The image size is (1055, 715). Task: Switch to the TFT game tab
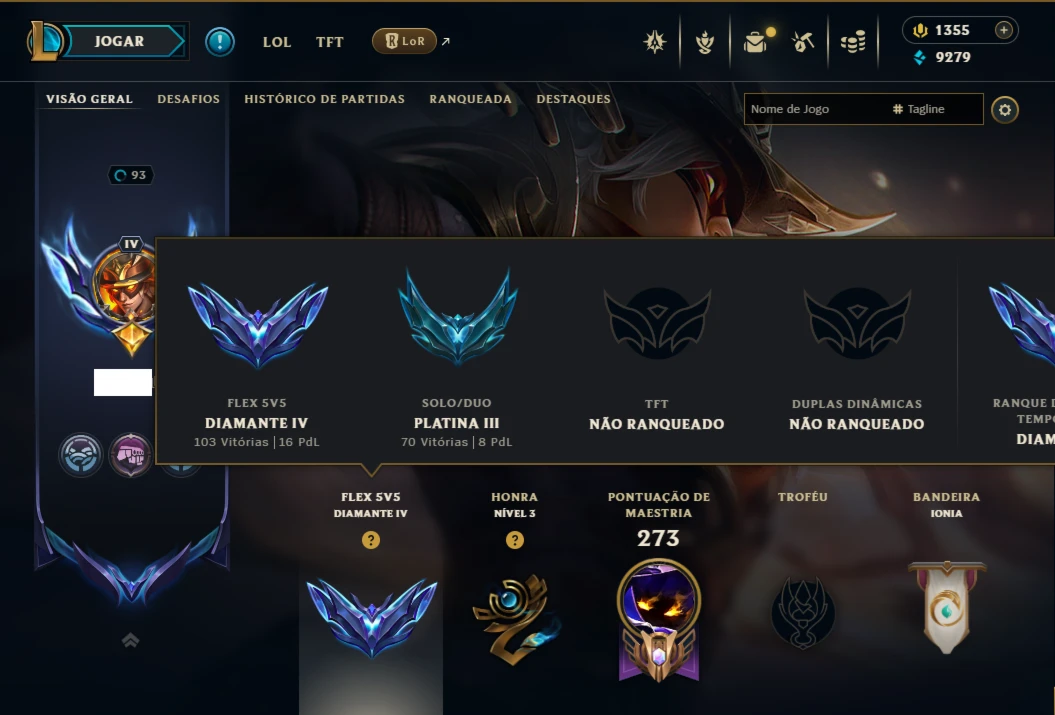point(330,42)
